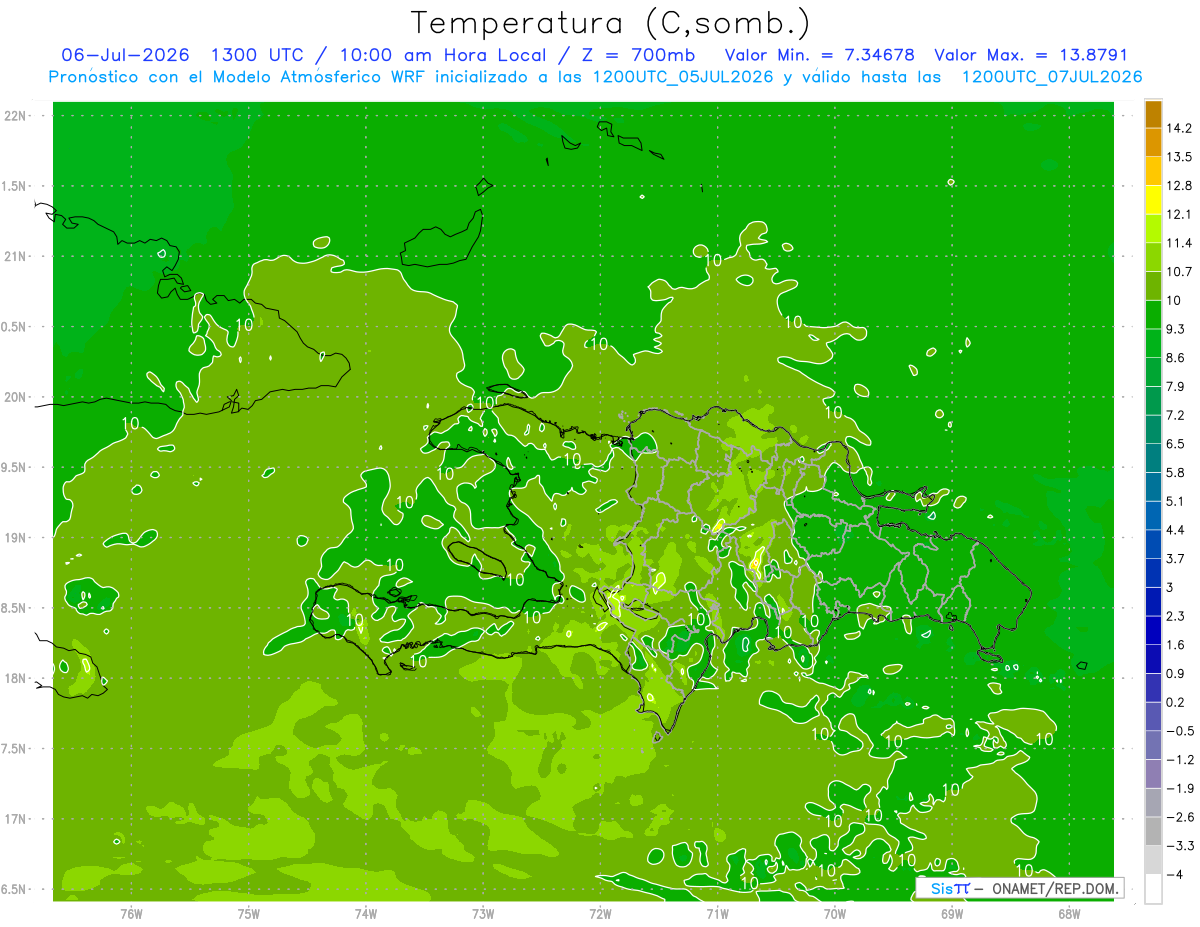Image resolution: width=1200 pixels, height=927 pixels.
Task: Click the longitude label "74W"
Action: coord(366,913)
